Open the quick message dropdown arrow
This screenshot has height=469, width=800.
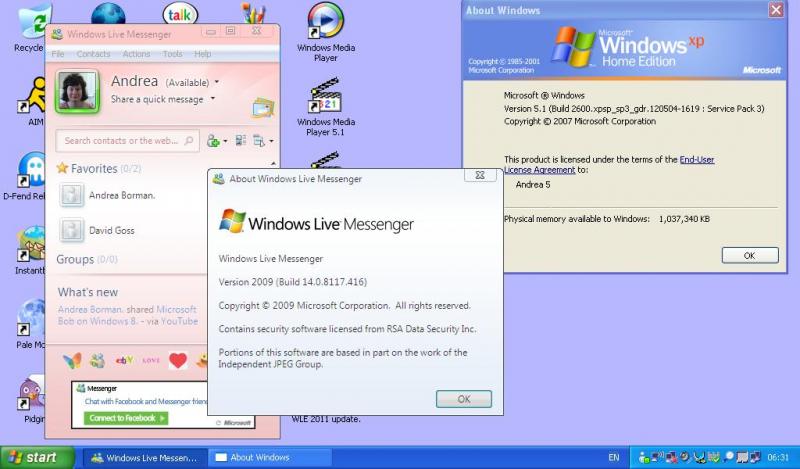coord(213,98)
